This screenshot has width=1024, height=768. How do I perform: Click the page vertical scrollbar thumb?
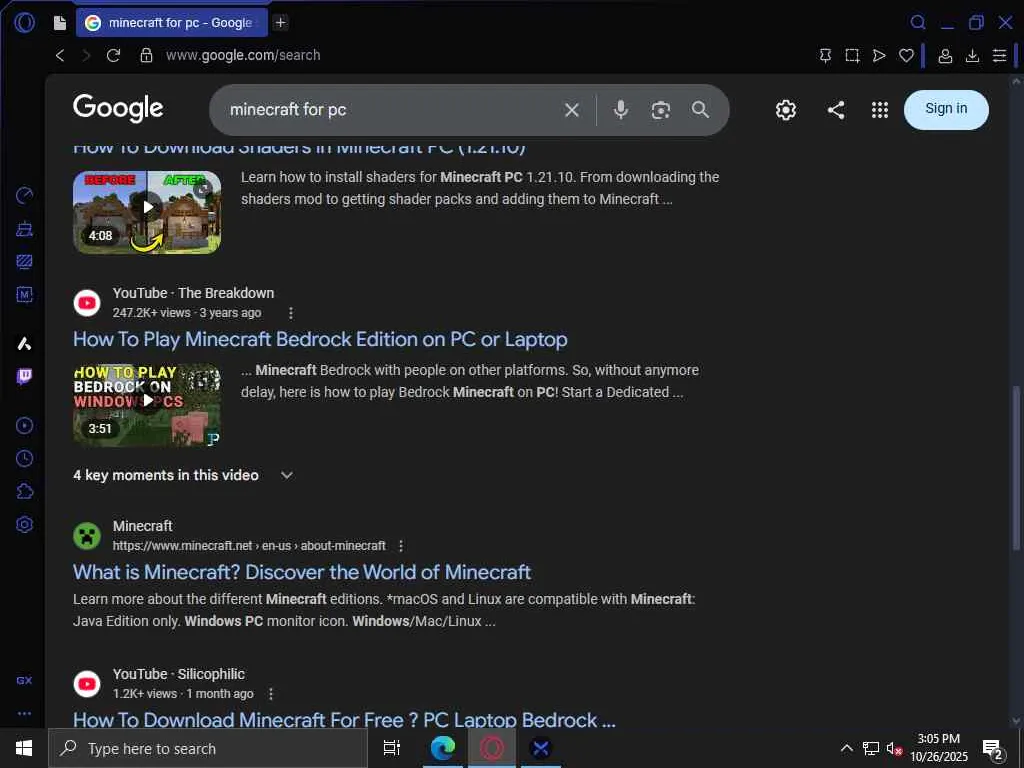1016,468
